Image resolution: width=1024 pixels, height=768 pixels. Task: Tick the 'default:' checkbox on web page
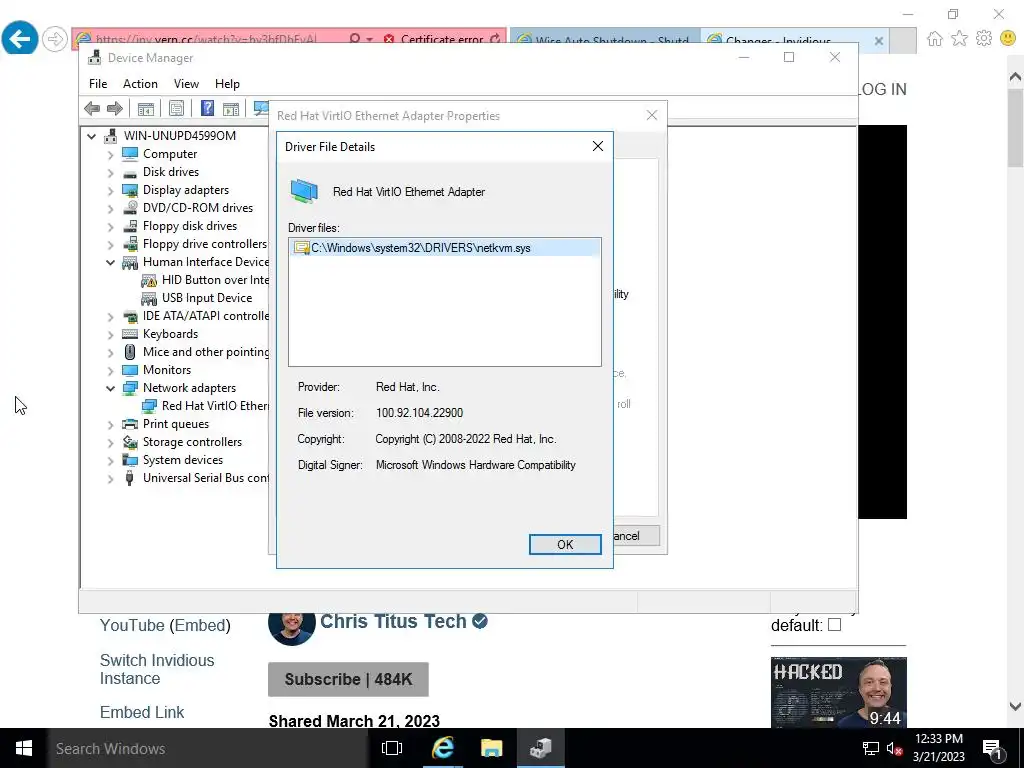click(x=834, y=624)
